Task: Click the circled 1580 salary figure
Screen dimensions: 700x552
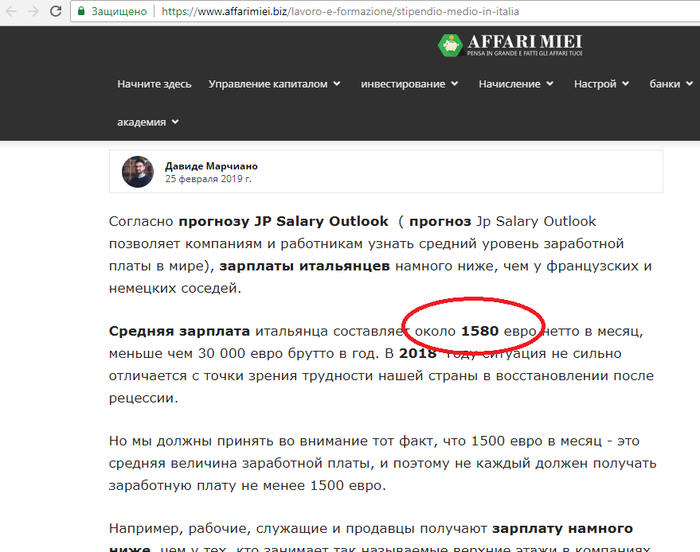Action: click(479, 329)
